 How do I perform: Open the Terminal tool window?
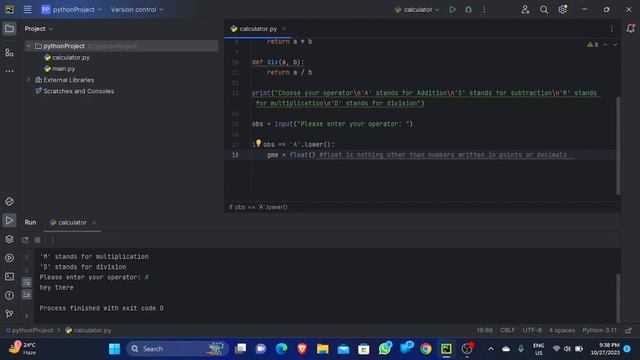[9, 277]
